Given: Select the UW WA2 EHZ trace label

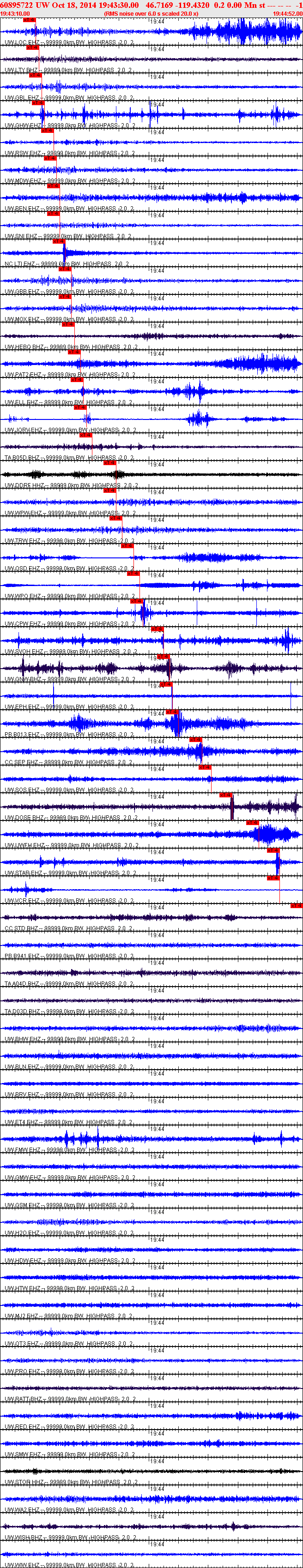Looking at the screenshot, I should [69, 1510].
